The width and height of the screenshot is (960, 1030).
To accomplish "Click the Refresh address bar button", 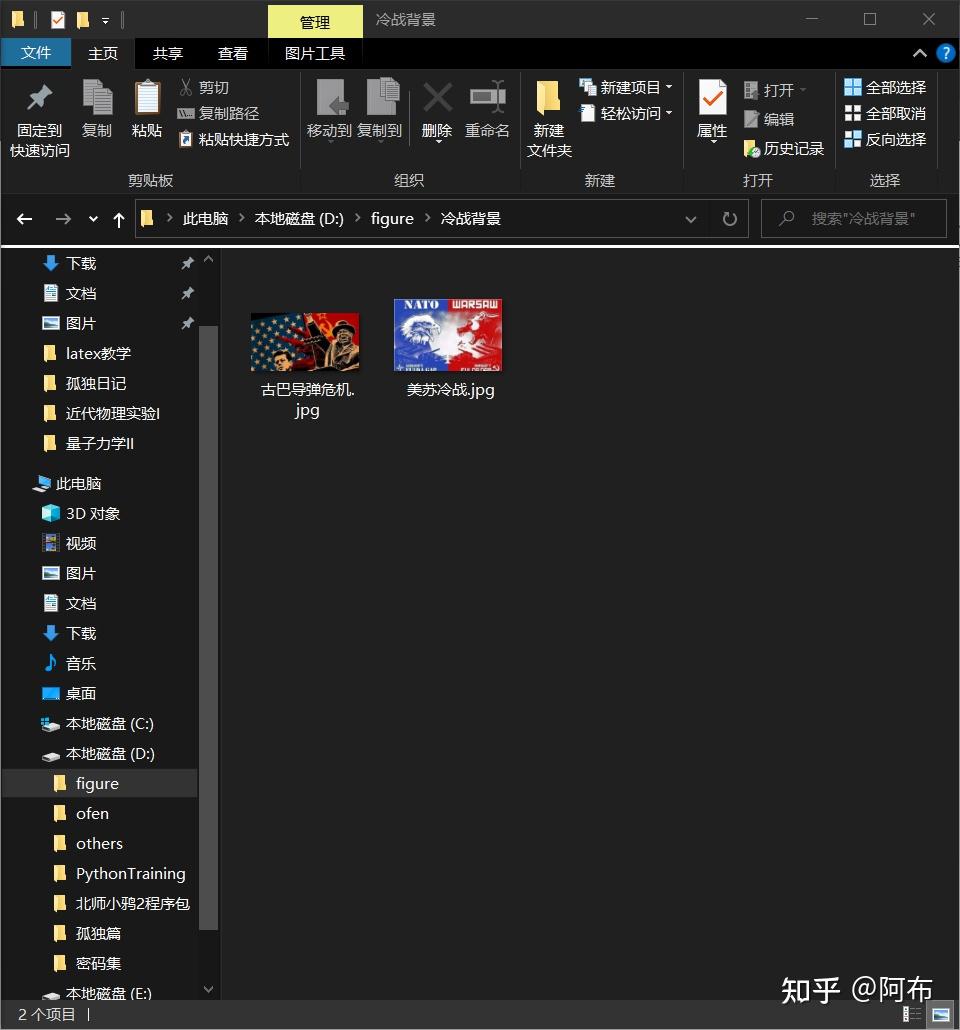I will click(x=729, y=219).
